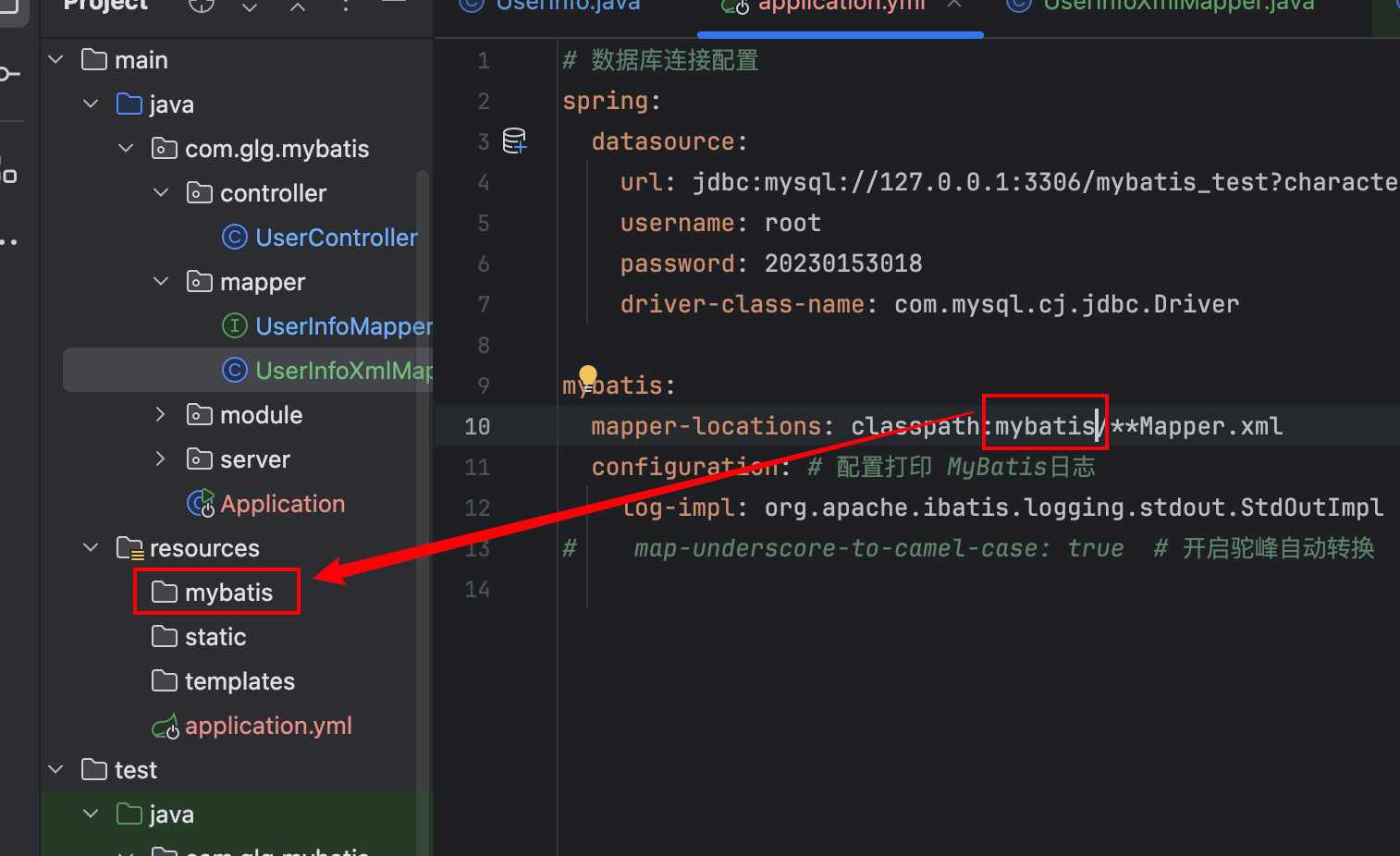Image resolution: width=1400 pixels, height=856 pixels.
Task: Collapse the java folder under main
Action: coord(91,104)
